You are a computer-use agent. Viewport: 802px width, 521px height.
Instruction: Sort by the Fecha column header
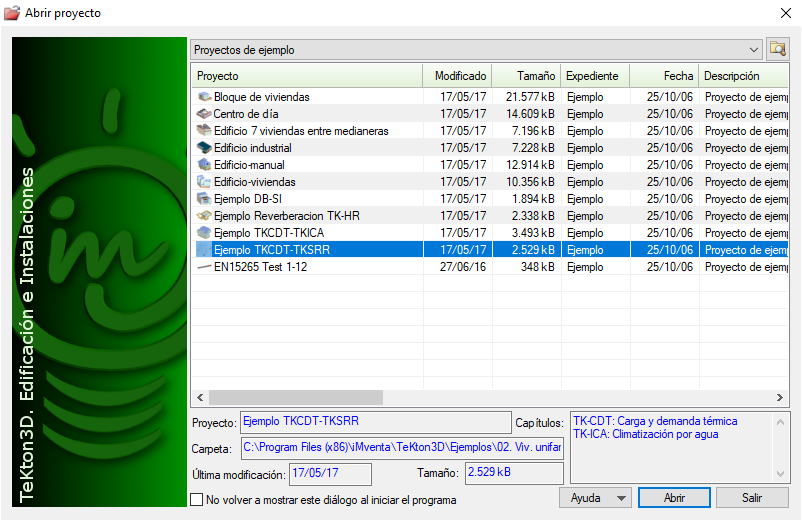(664, 76)
